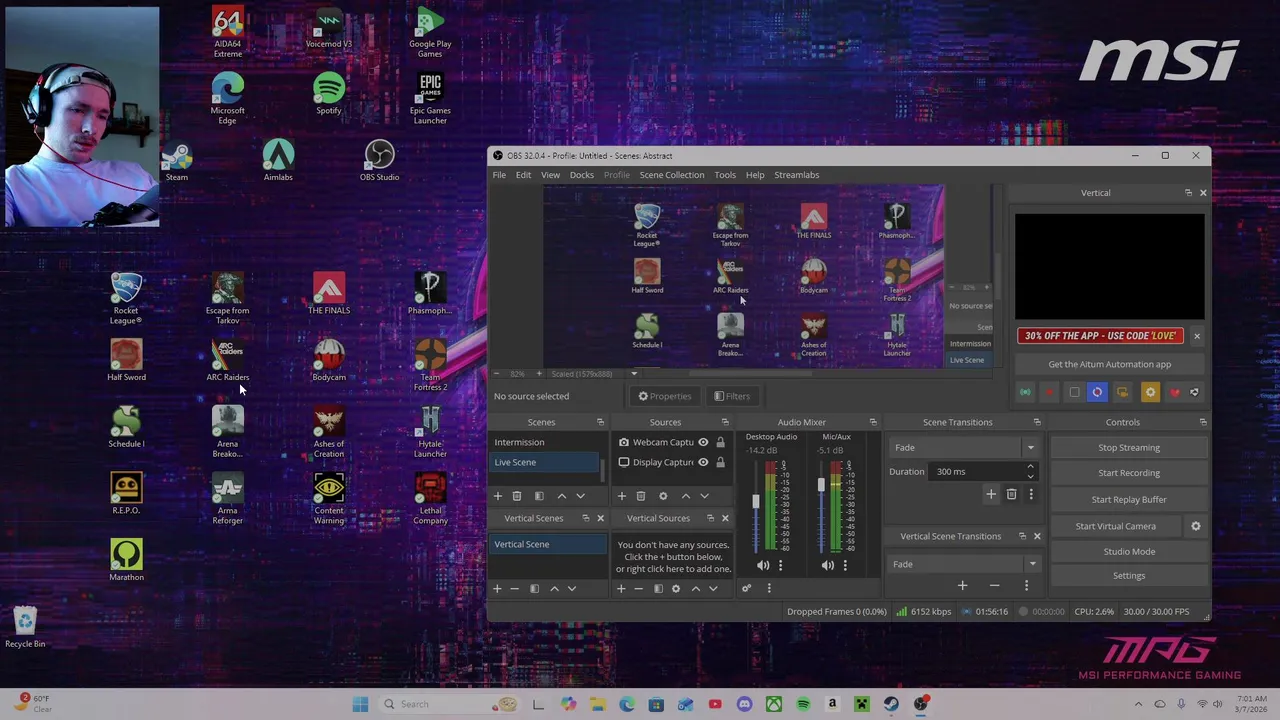Add a new source in Sources panel
The width and height of the screenshot is (1280, 720).
pos(621,495)
